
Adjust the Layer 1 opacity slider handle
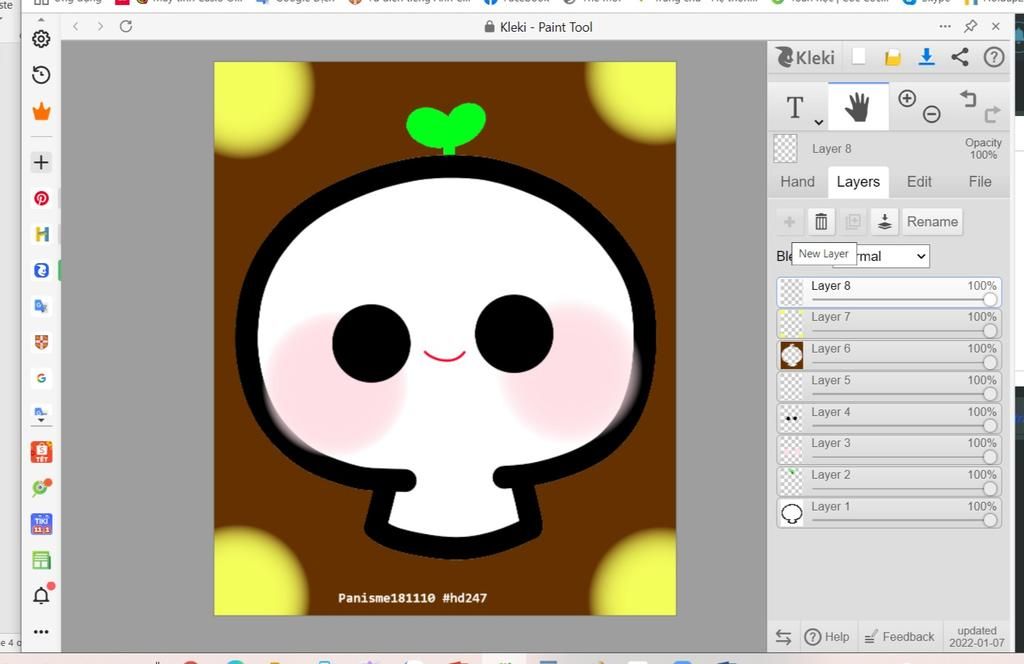click(x=990, y=520)
